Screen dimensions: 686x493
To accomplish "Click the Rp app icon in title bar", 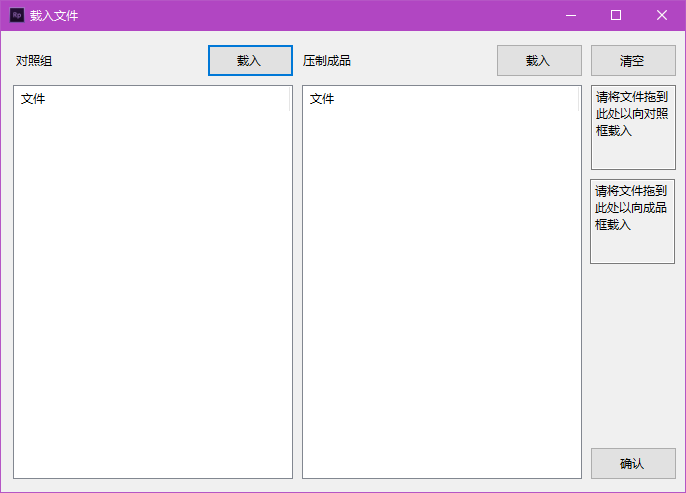I will (x=17, y=15).
